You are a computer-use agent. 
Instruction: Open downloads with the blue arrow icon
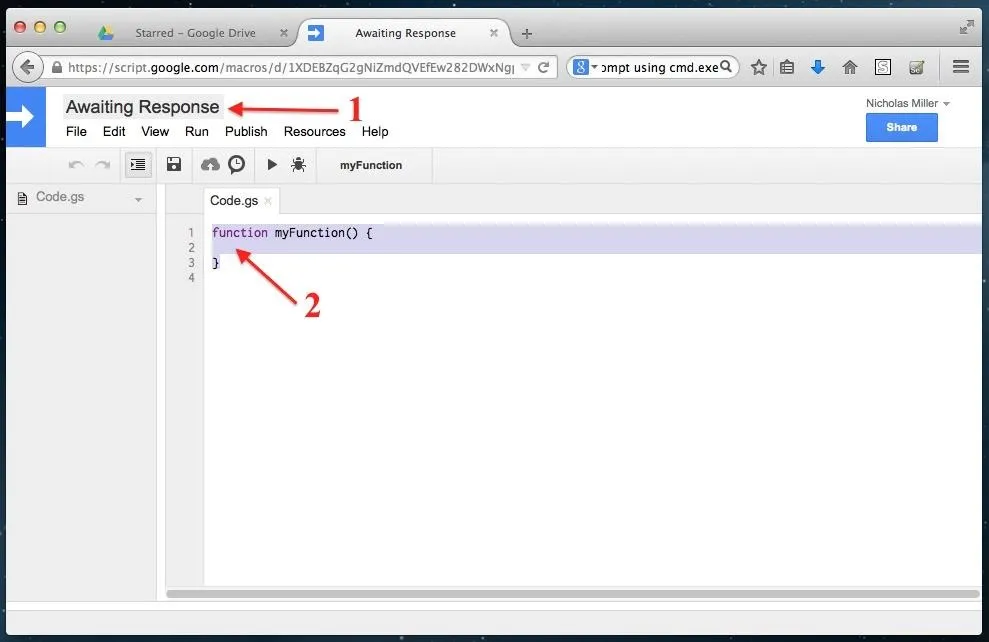818,67
